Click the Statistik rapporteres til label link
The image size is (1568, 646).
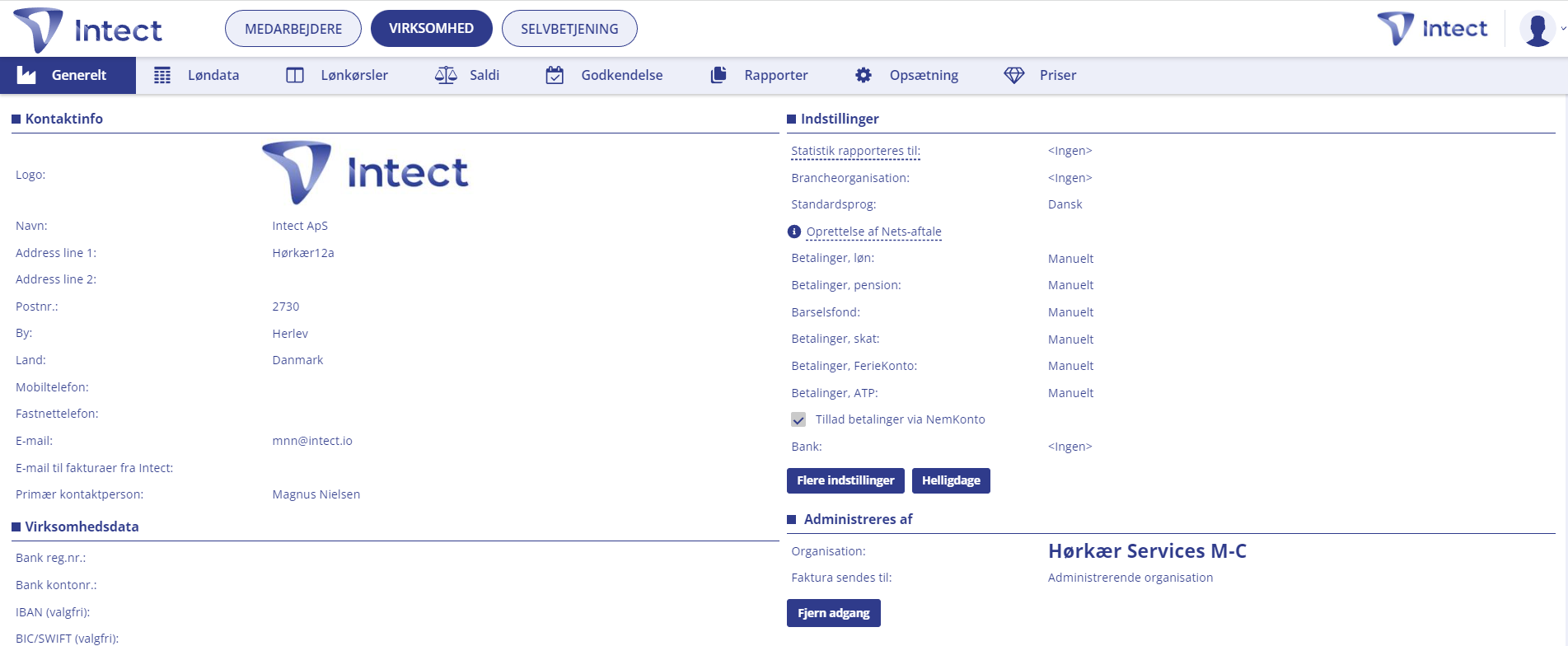[855, 151]
